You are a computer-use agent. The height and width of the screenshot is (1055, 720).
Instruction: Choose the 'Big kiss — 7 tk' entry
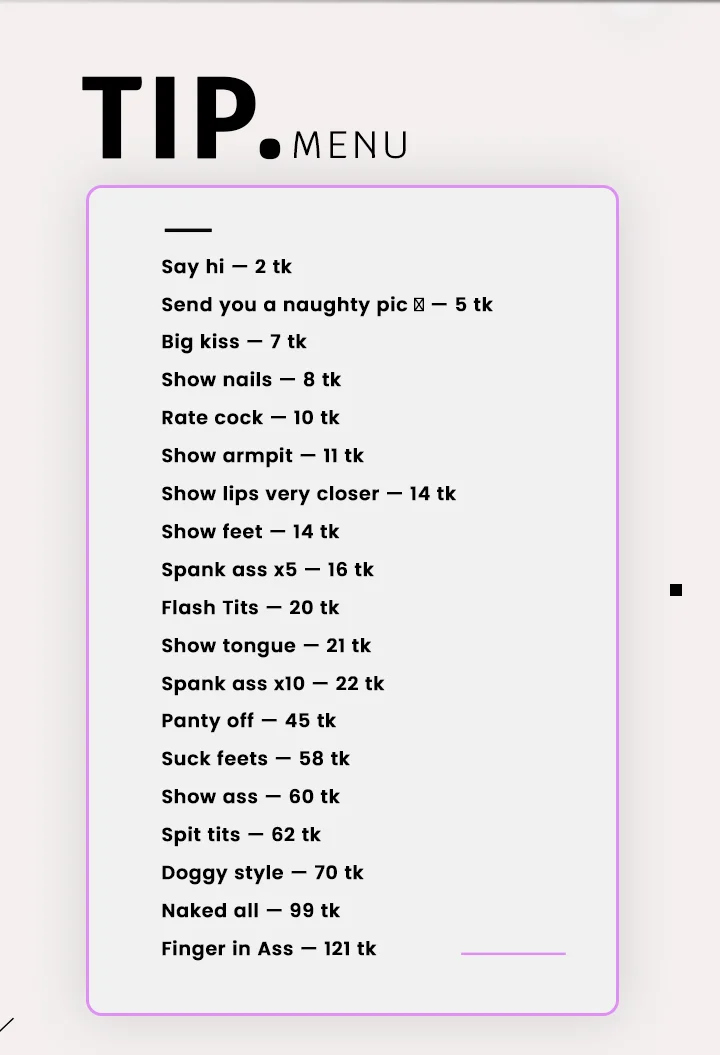click(x=234, y=342)
